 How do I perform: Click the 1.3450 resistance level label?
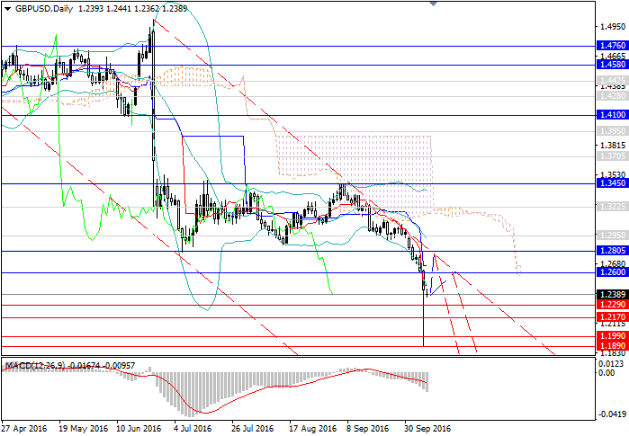610,184
